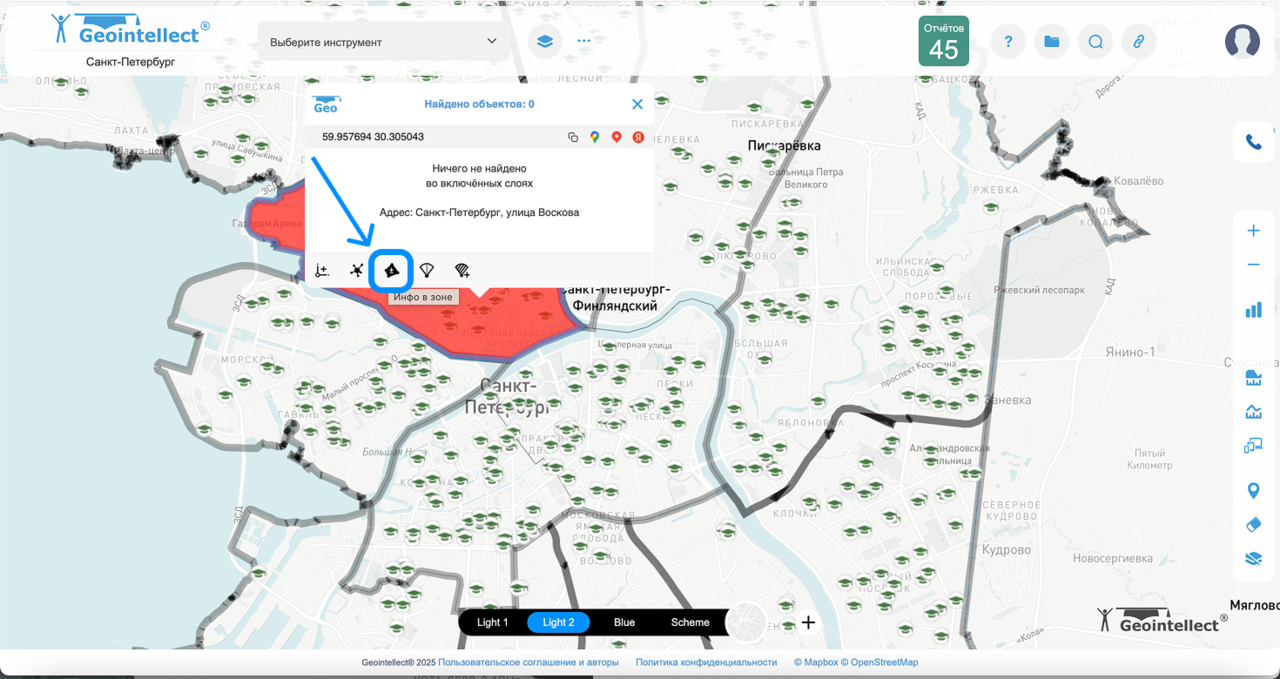Open the user profile avatar menu

point(1242,41)
